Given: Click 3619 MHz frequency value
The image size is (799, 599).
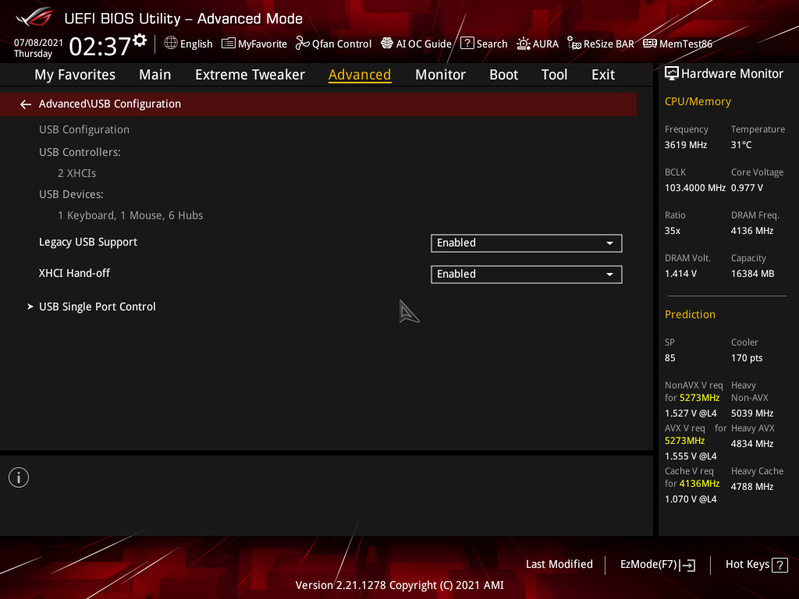Looking at the screenshot, I should (686, 145).
